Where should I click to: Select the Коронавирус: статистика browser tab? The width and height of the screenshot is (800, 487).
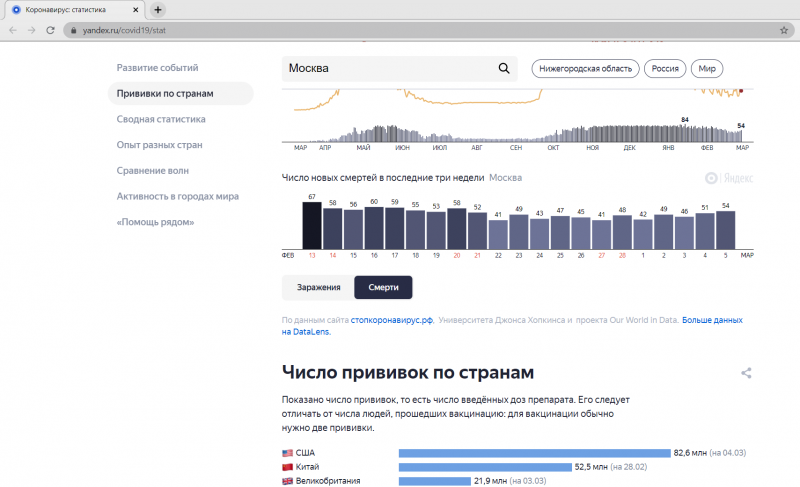74,10
